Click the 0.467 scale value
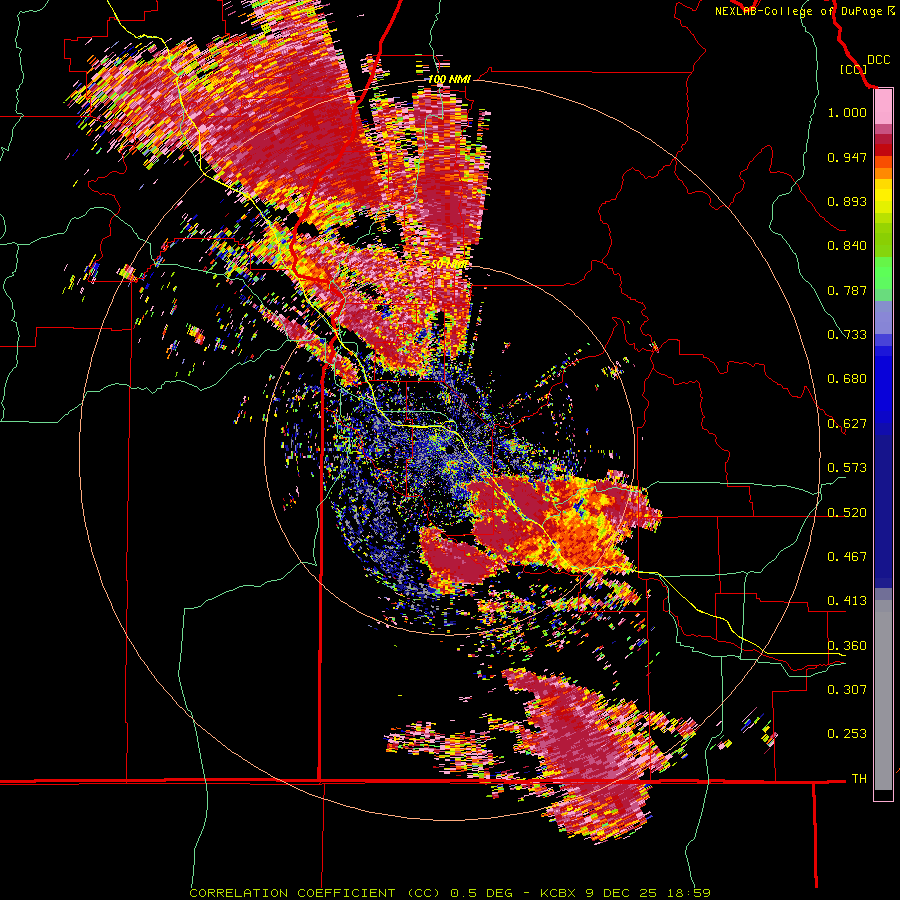Viewport: 900px width, 900px height. click(x=847, y=557)
